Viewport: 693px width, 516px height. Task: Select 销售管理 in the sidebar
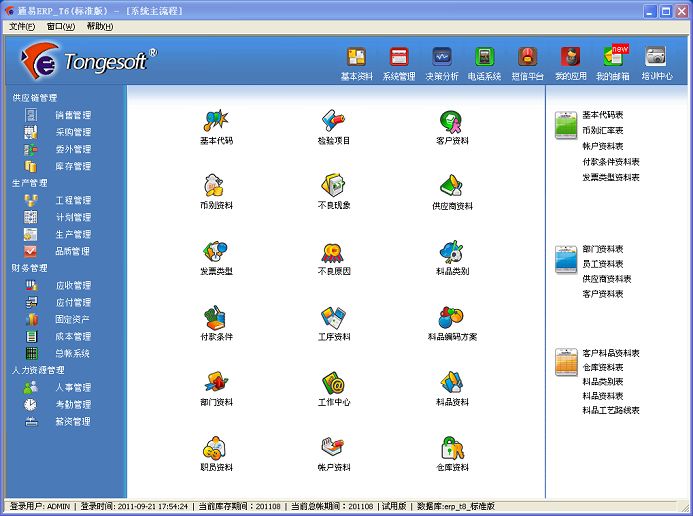[x=72, y=115]
